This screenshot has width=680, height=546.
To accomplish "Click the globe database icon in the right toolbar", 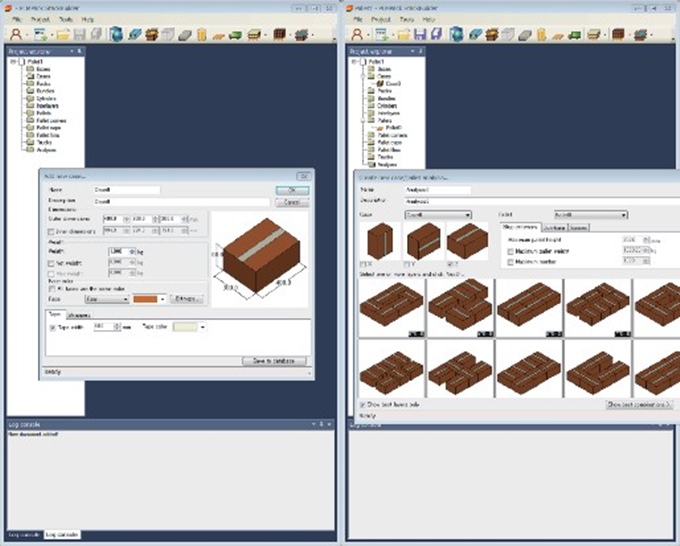I will coord(455,34).
